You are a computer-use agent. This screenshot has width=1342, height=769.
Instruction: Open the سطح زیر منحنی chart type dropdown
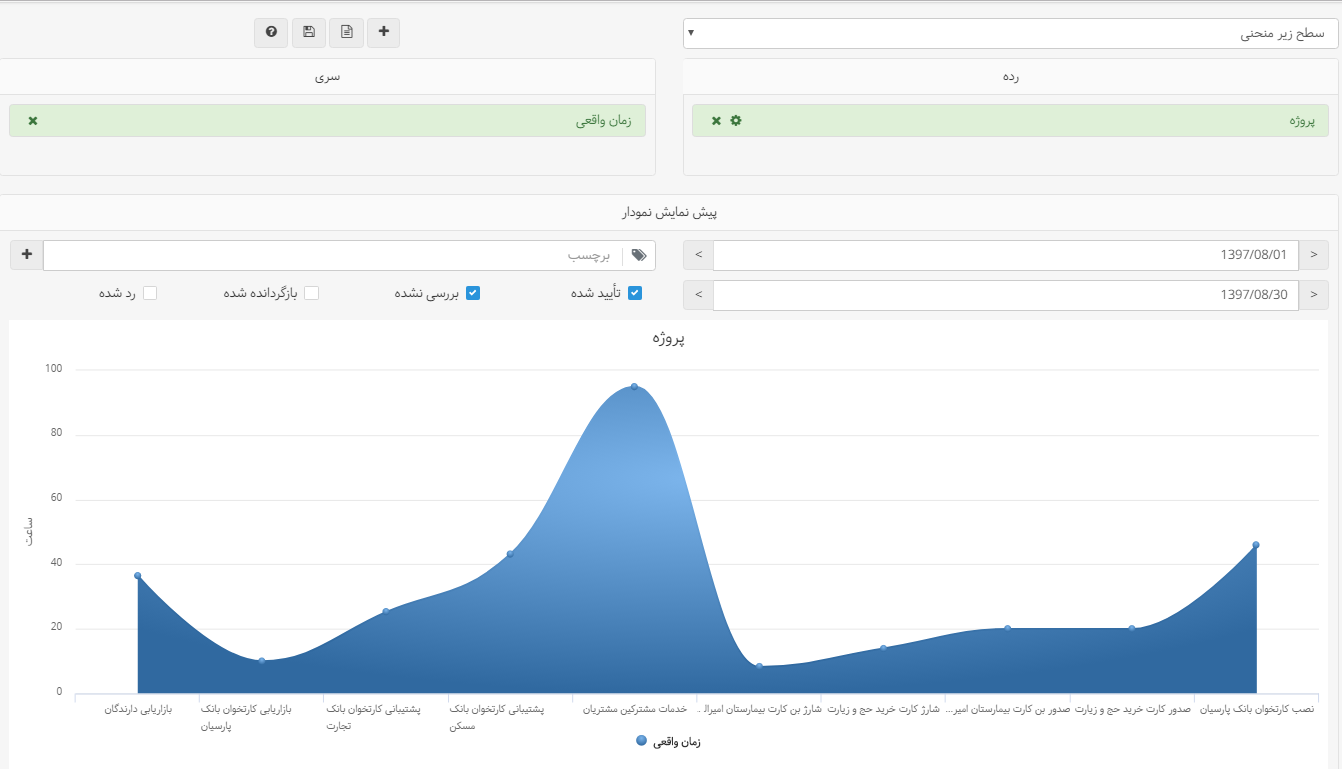click(x=1010, y=33)
